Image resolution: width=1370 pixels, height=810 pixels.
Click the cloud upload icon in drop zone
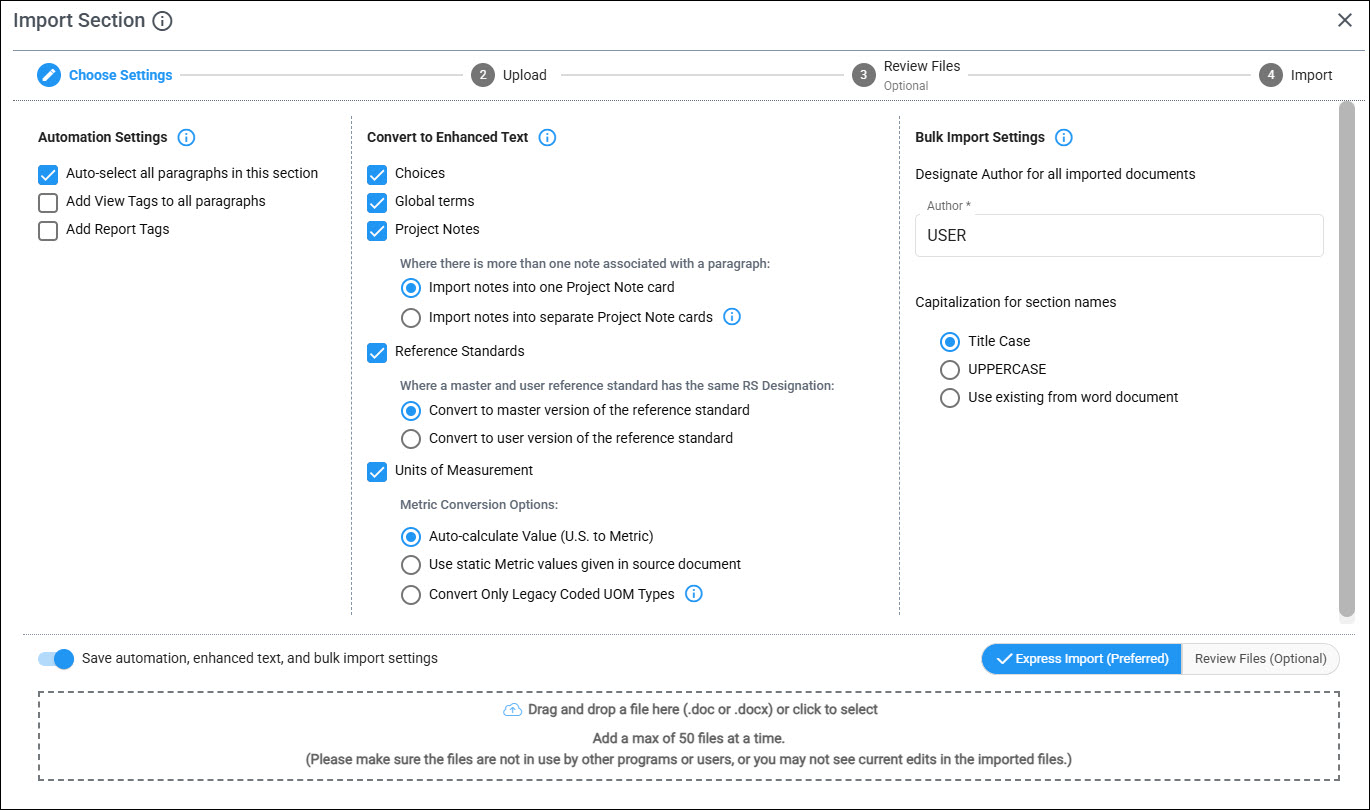pyautogui.click(x=512, y=710)
